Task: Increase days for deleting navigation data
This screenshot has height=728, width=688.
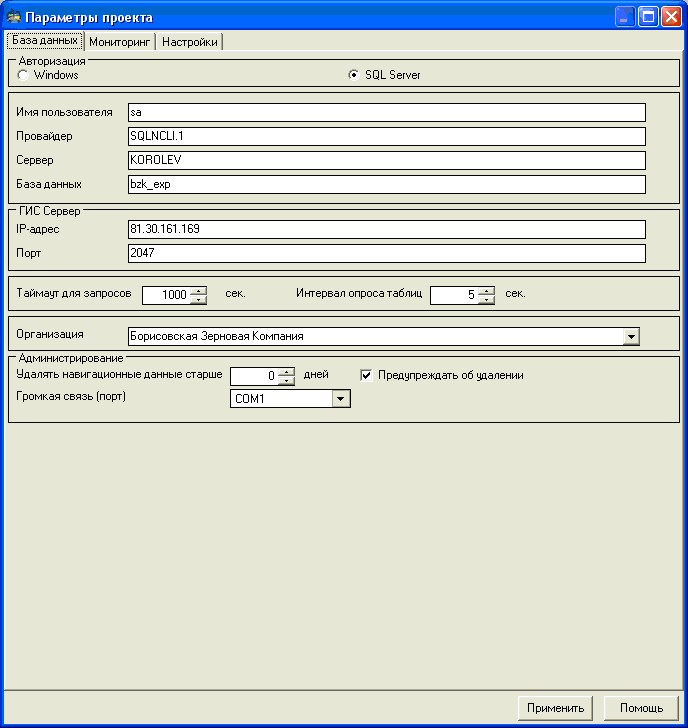Action: (287, 371)
